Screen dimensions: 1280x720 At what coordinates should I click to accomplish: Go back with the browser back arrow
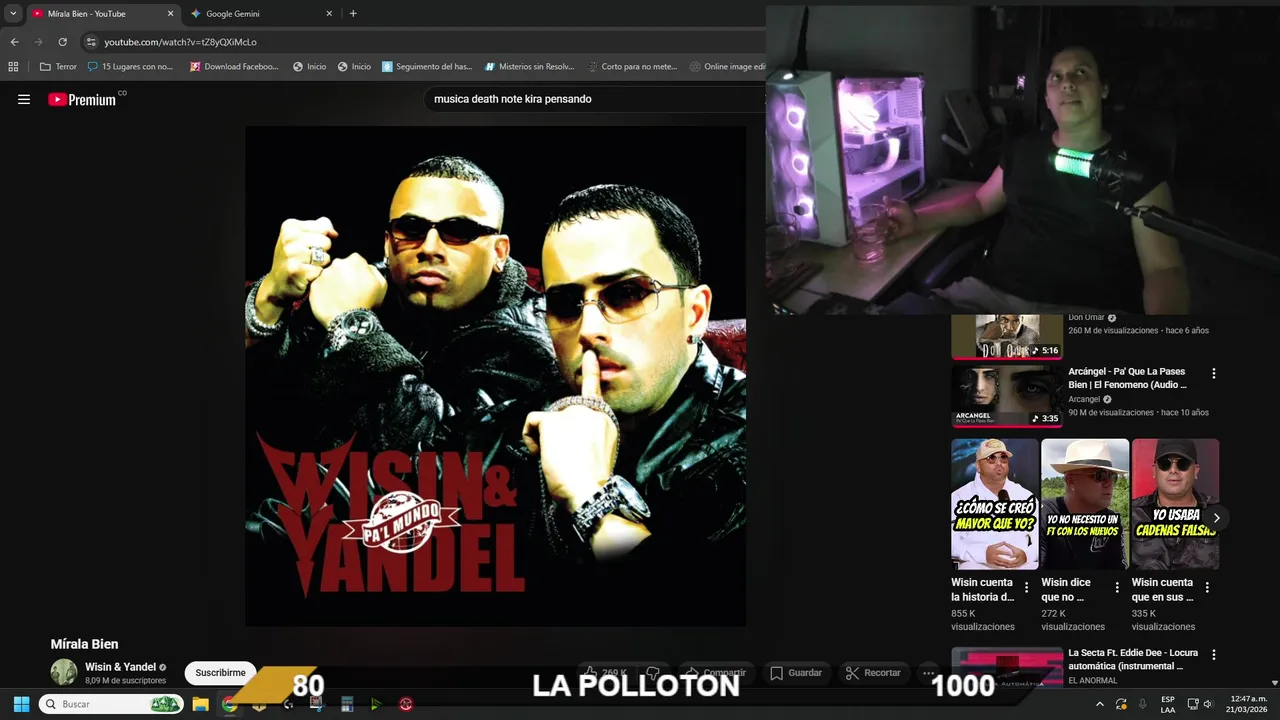point(14,42)
